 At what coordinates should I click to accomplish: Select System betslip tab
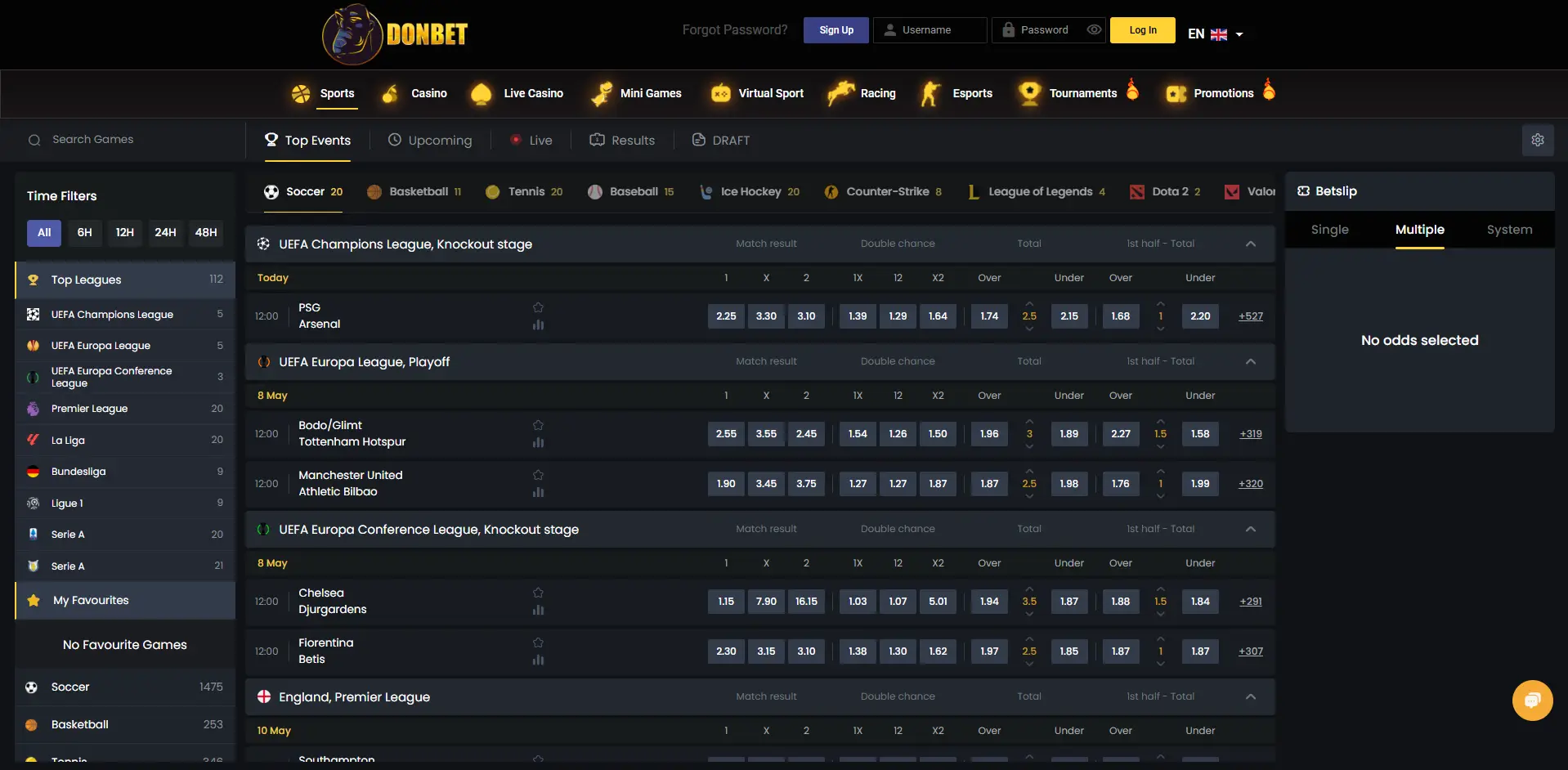1509,230
